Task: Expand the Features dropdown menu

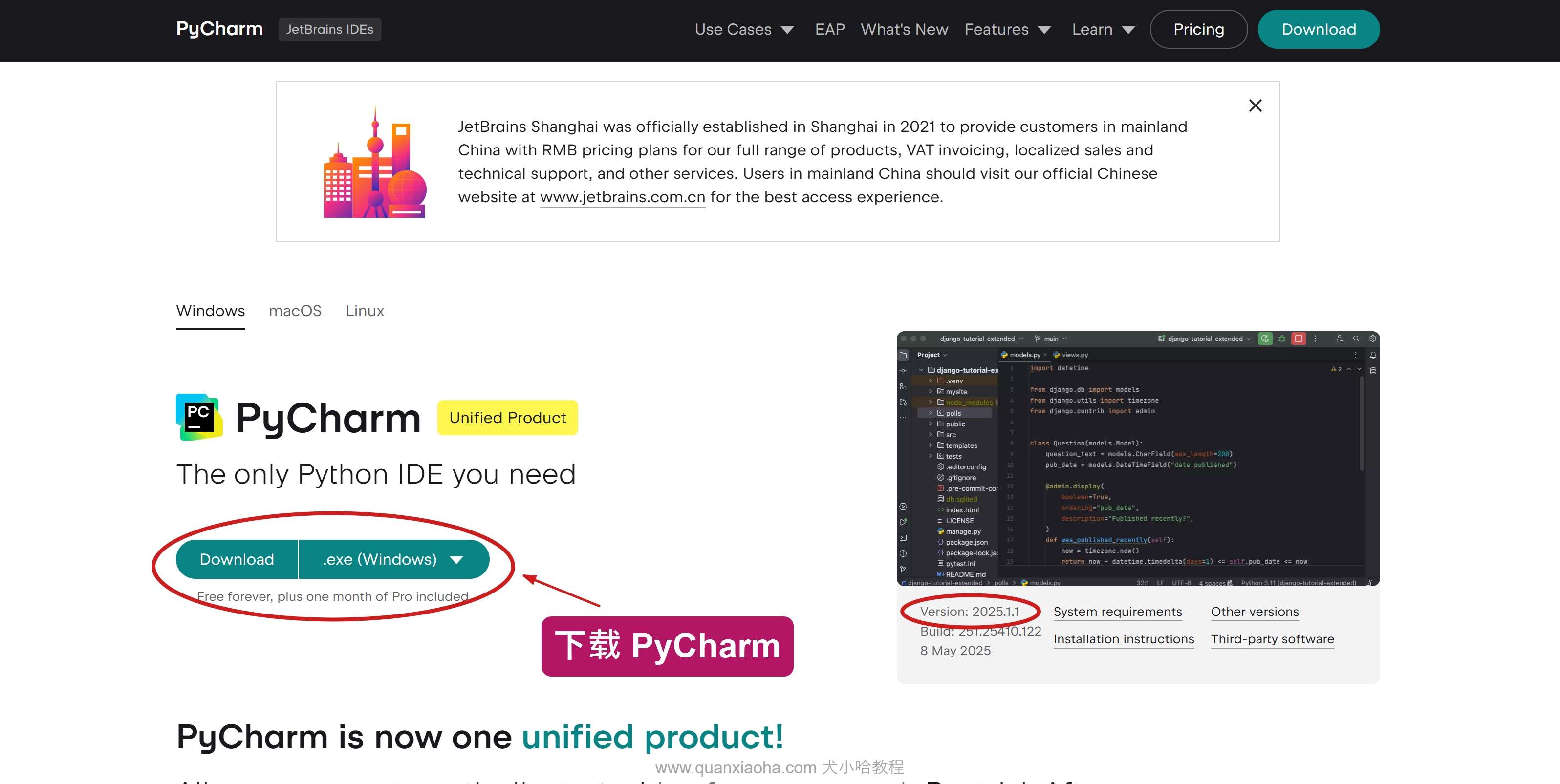Action: click(x=1008, y=29)
